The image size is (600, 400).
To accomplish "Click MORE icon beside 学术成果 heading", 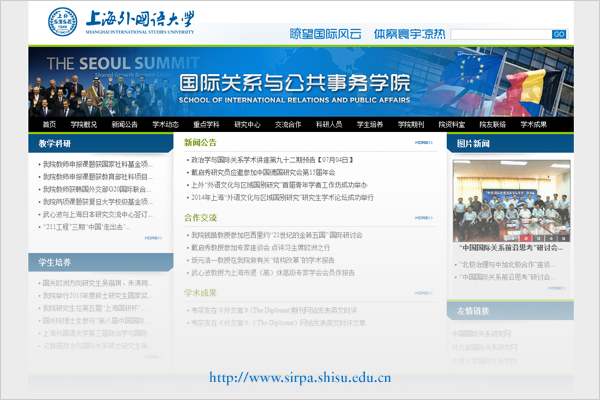I will [x=423, y=293].
